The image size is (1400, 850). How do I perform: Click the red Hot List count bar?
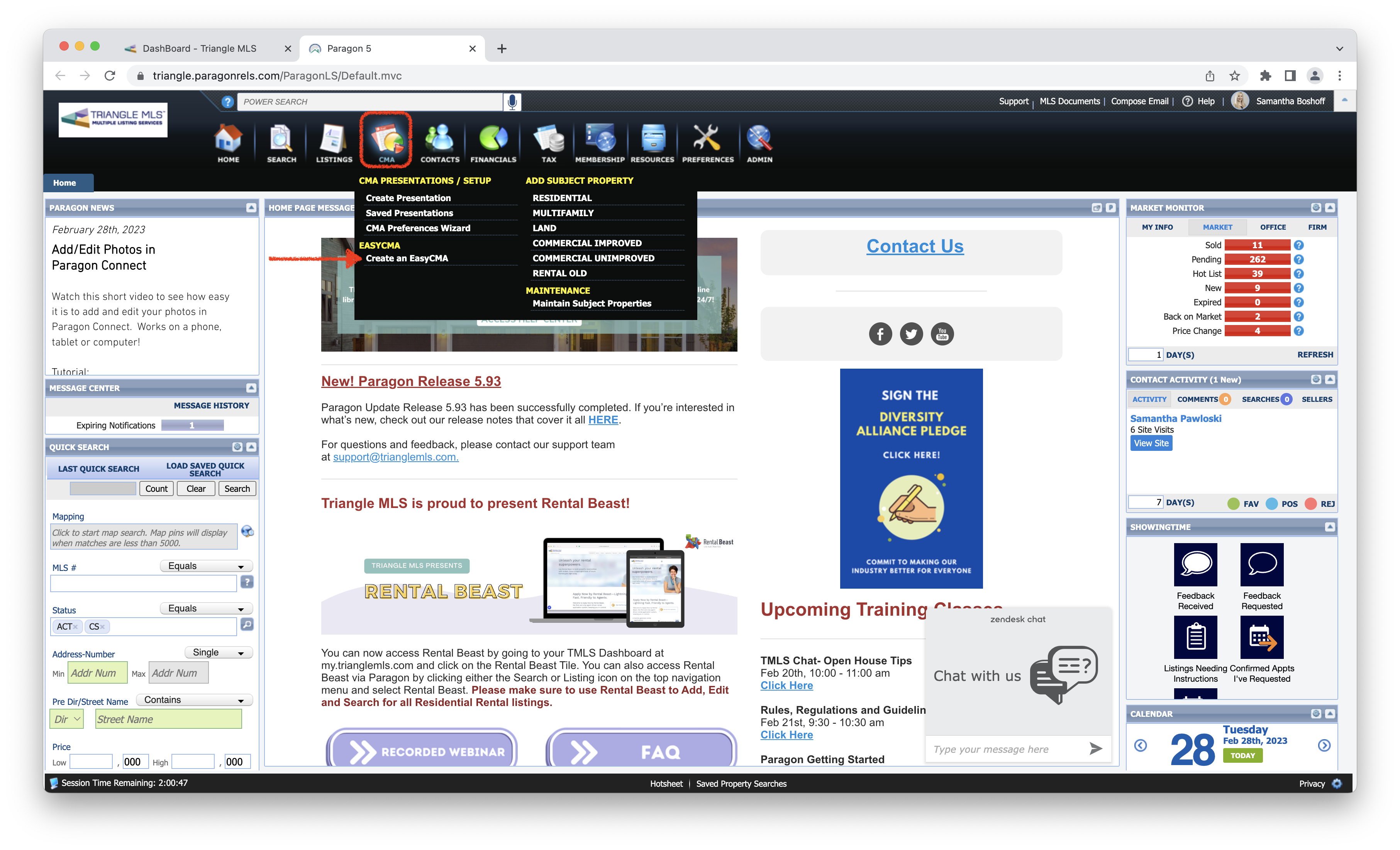1257,273
